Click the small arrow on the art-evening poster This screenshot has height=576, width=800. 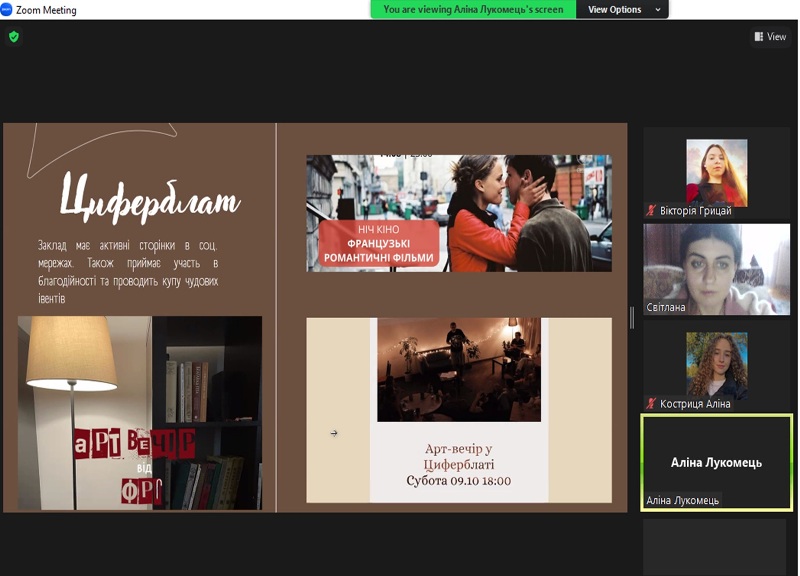pyautogui.click(x=334, y=433)
